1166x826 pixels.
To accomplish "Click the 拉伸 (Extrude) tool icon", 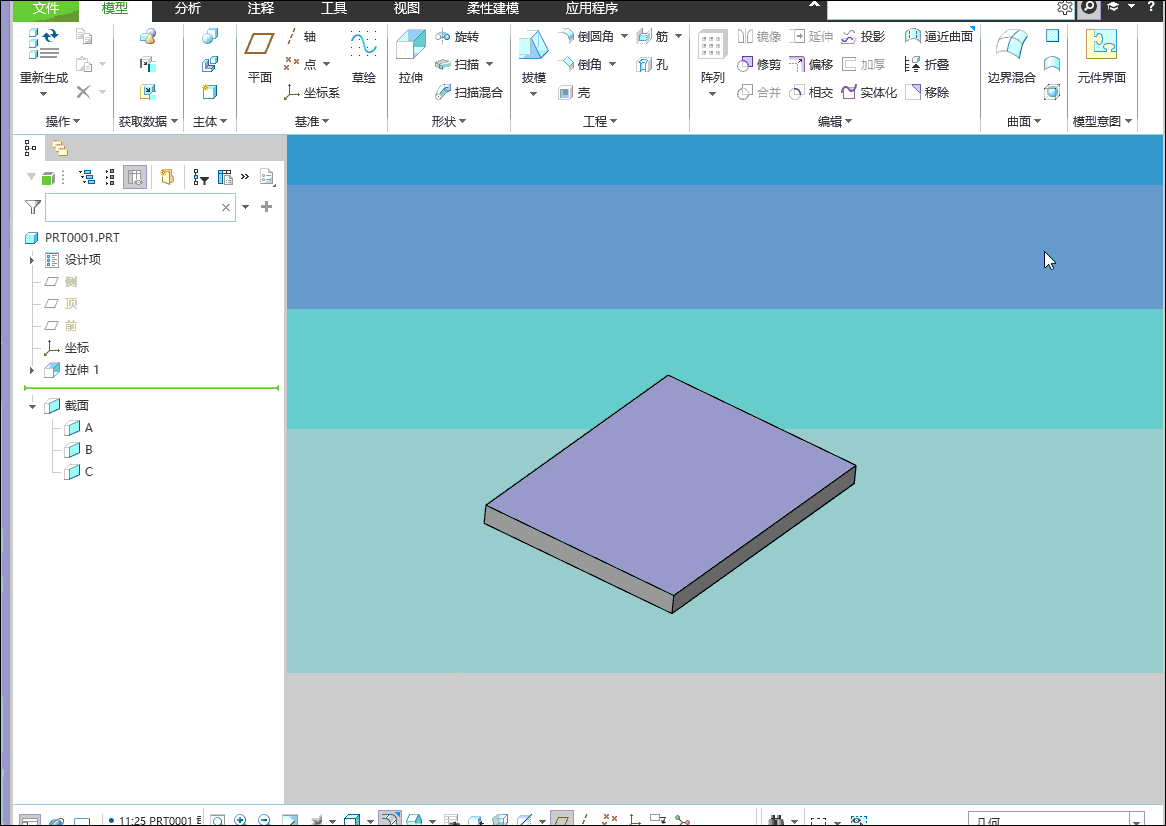I will (410, 47).
